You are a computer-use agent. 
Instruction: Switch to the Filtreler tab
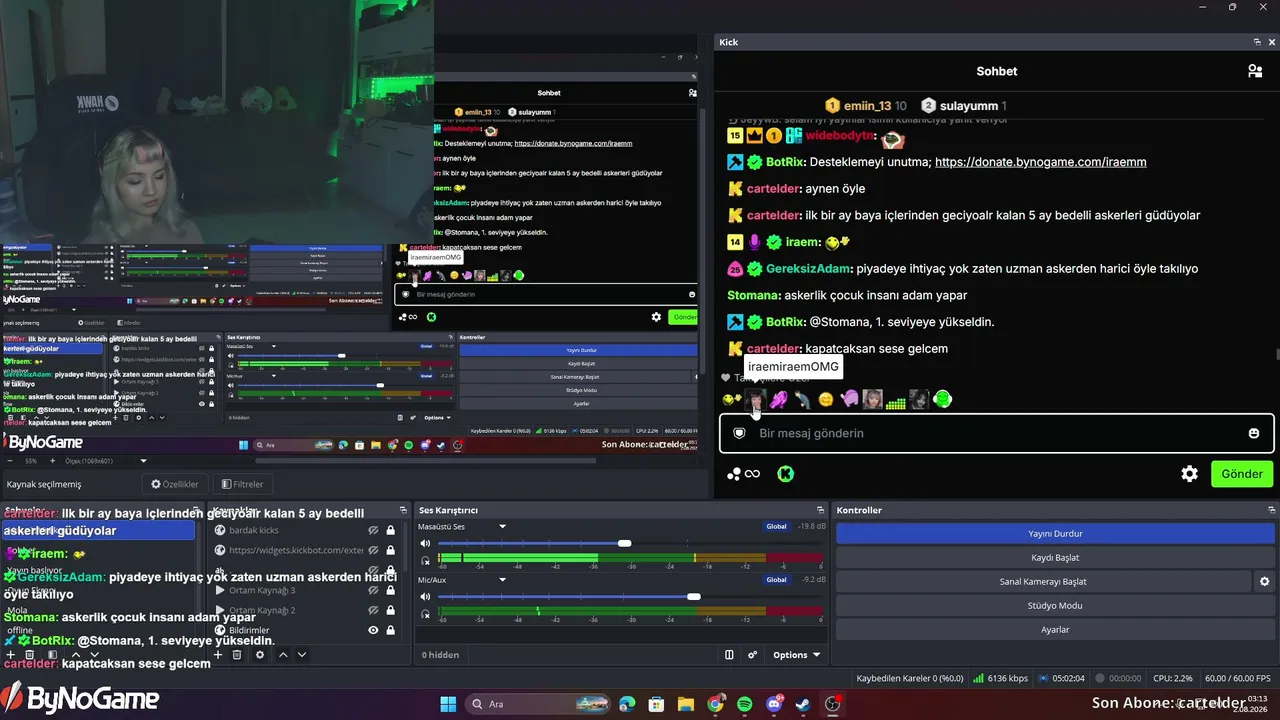point(243,484)
